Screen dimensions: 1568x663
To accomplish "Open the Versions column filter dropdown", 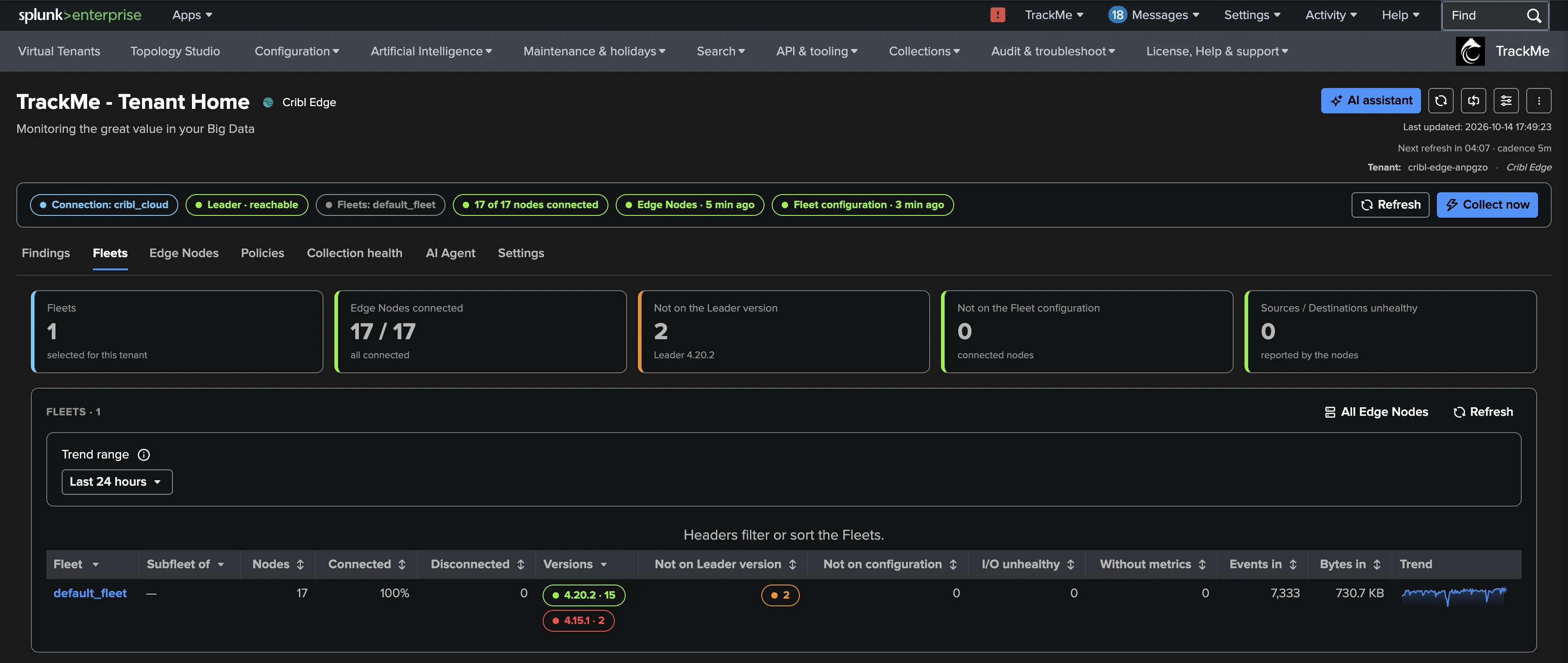I will (x=604, y=565).
